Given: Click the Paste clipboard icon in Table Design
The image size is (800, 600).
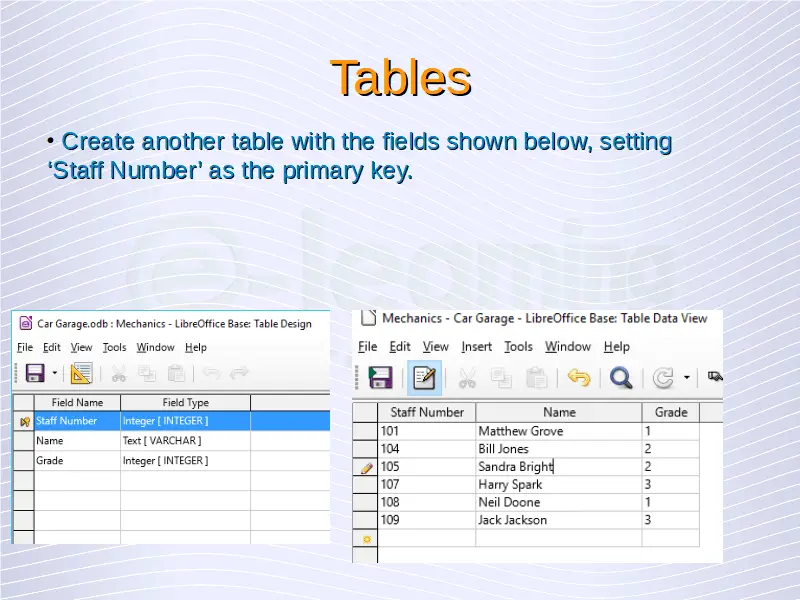Looking at the screenshot, I should [177, 373].
